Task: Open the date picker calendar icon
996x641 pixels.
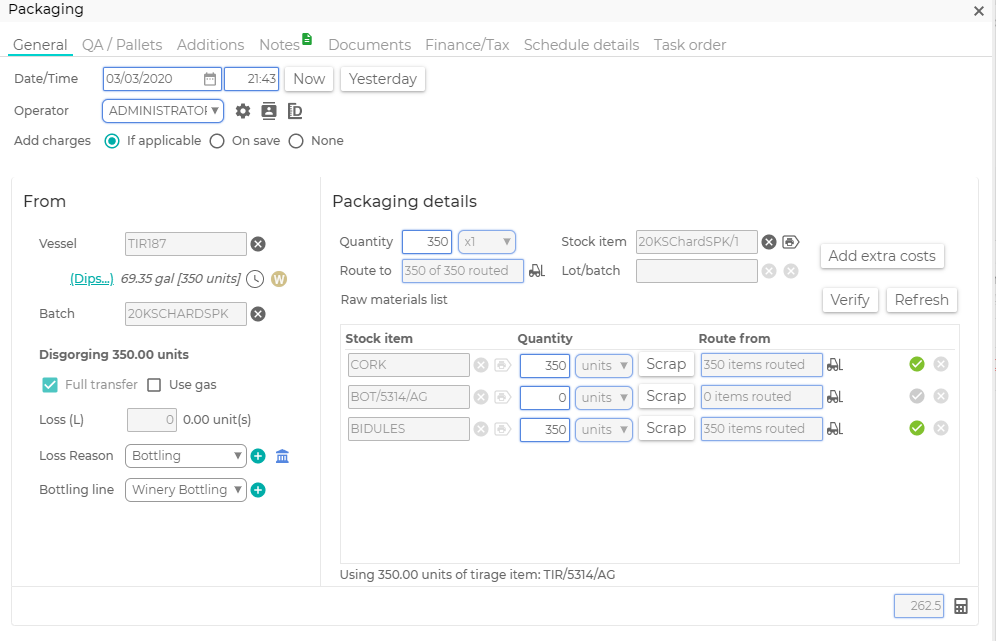Action: coord(210,79)
